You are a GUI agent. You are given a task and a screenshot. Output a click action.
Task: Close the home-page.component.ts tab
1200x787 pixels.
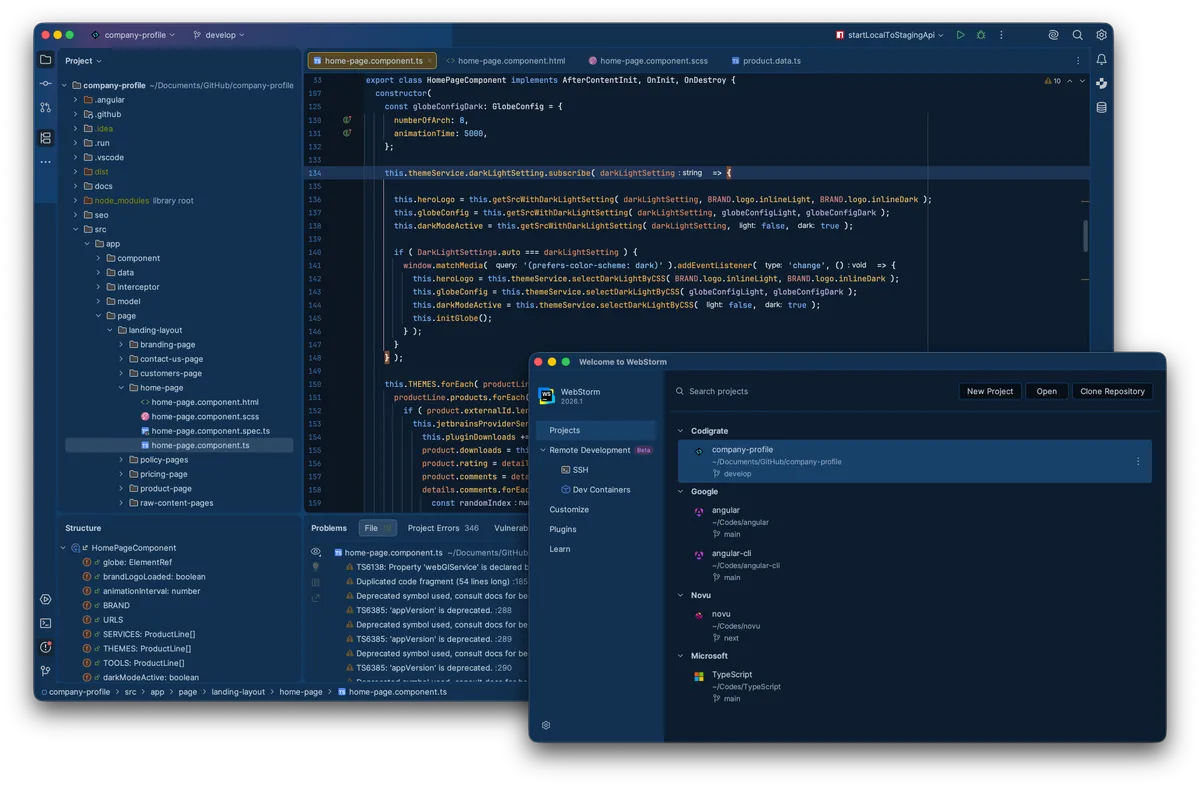coord(430,61)
